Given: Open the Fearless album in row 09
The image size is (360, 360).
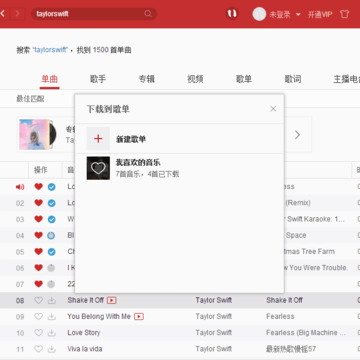Looking at the screenshot, I should tap(280, 316).
